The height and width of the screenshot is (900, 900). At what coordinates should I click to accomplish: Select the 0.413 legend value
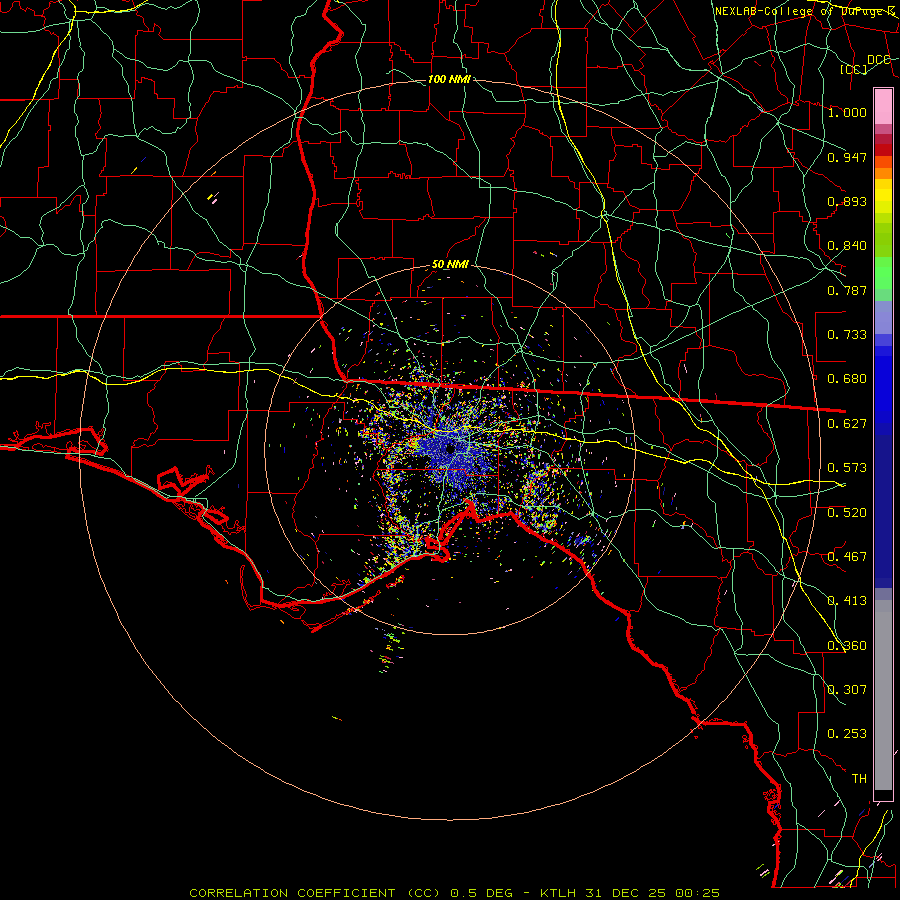click(x=847, y=600)
